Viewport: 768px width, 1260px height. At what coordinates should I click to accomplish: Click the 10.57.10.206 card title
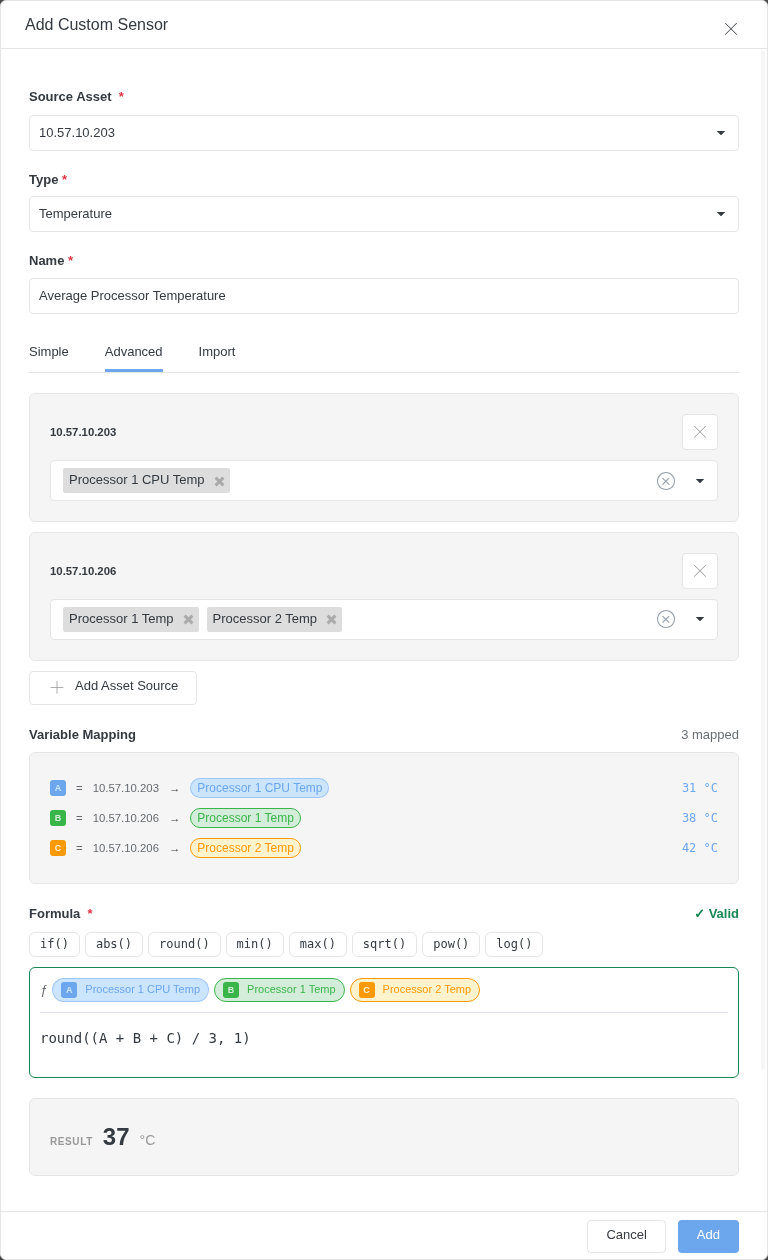(83, 571)
